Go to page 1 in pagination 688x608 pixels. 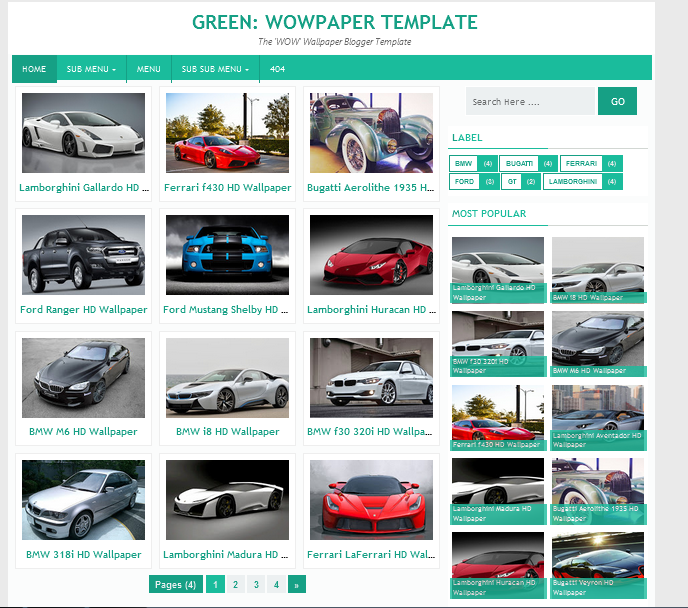215,584
